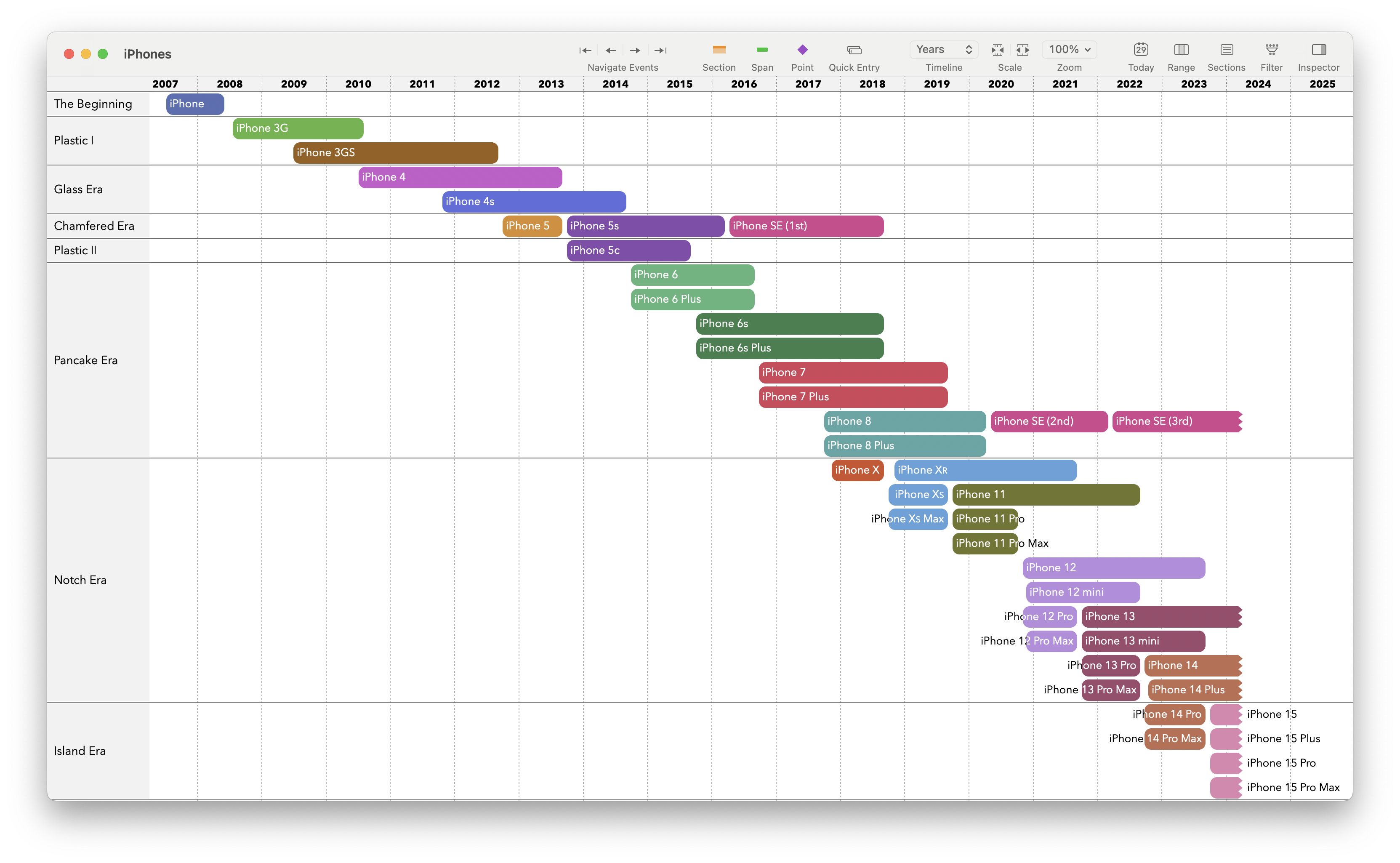Select the iPhone 6s Plus span
Viewport: 1400px width, 863px height.
point(790,348)
